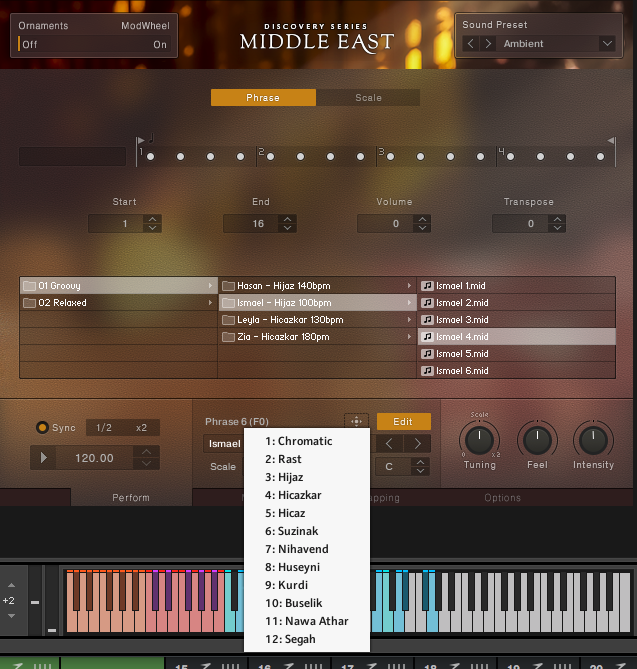Decrease the Start value
This screenshot has height=669, width=637.
click(x=152, y=228)
